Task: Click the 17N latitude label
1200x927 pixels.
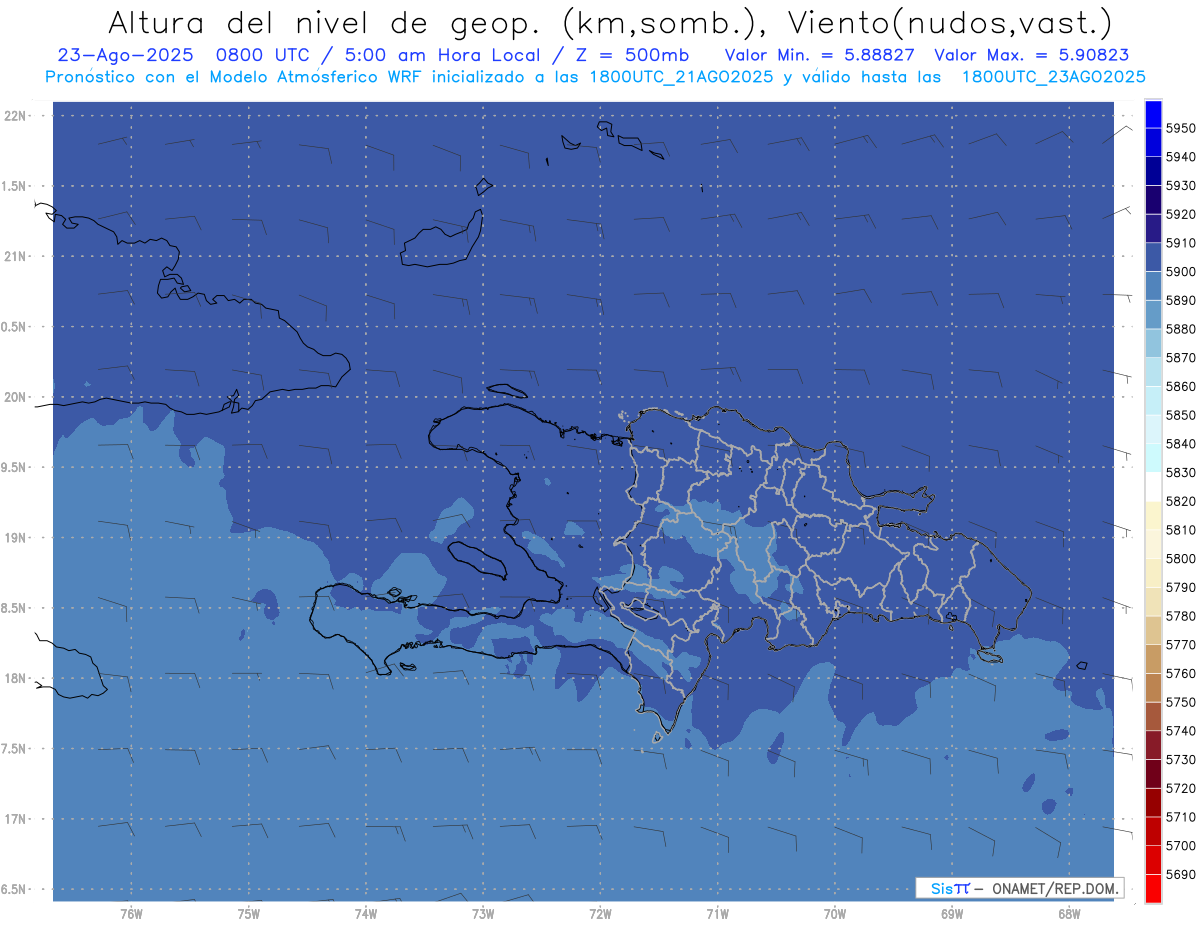Action: coord(16,819)
